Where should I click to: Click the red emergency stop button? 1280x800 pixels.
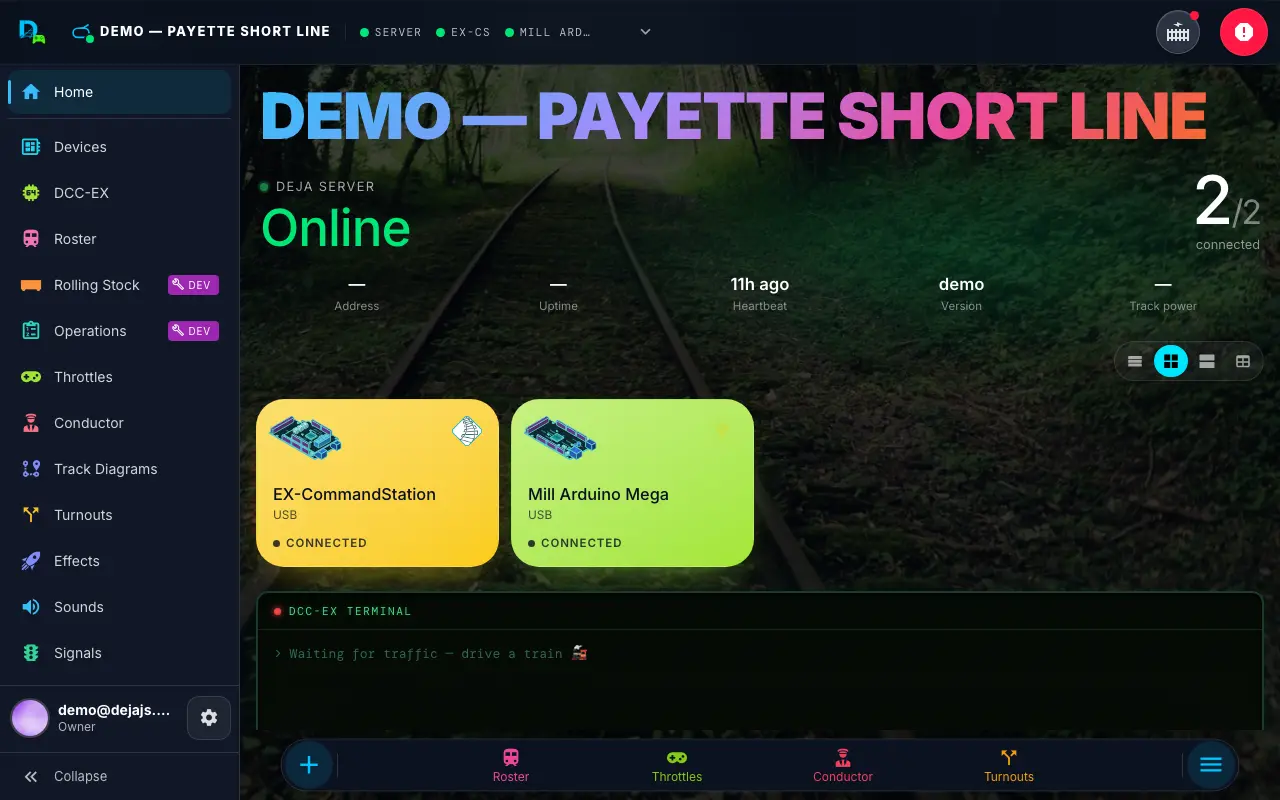click(1243, 32)
